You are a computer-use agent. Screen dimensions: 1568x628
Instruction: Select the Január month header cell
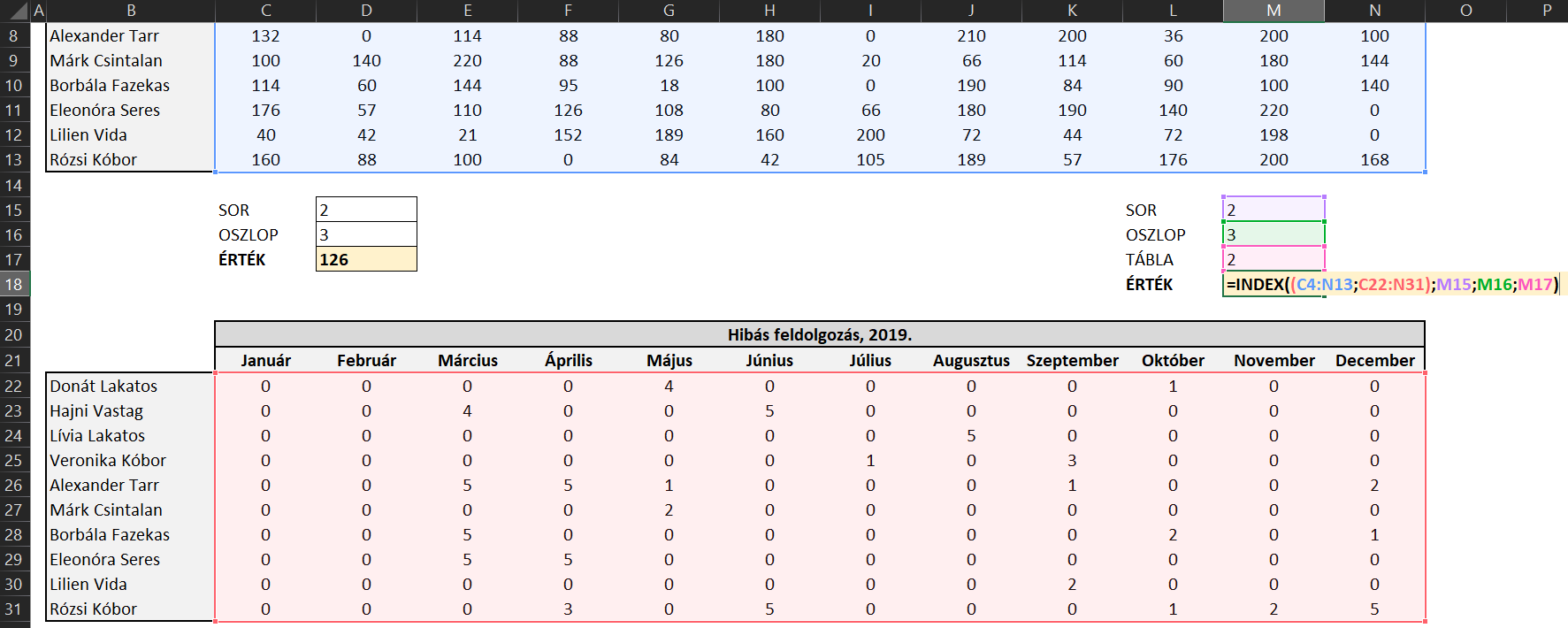click(265, 360)
